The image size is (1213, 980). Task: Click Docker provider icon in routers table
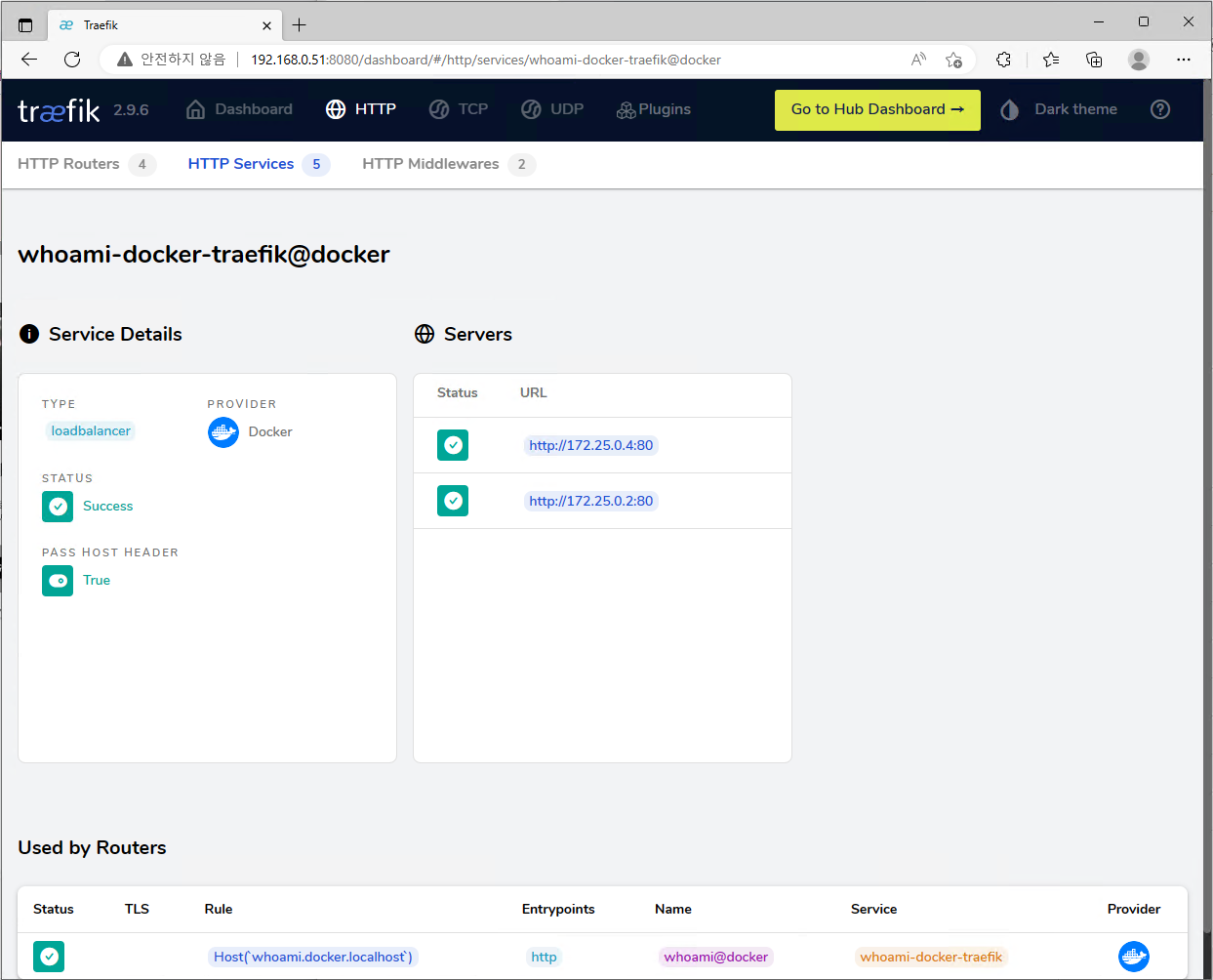coord(1134,957)
